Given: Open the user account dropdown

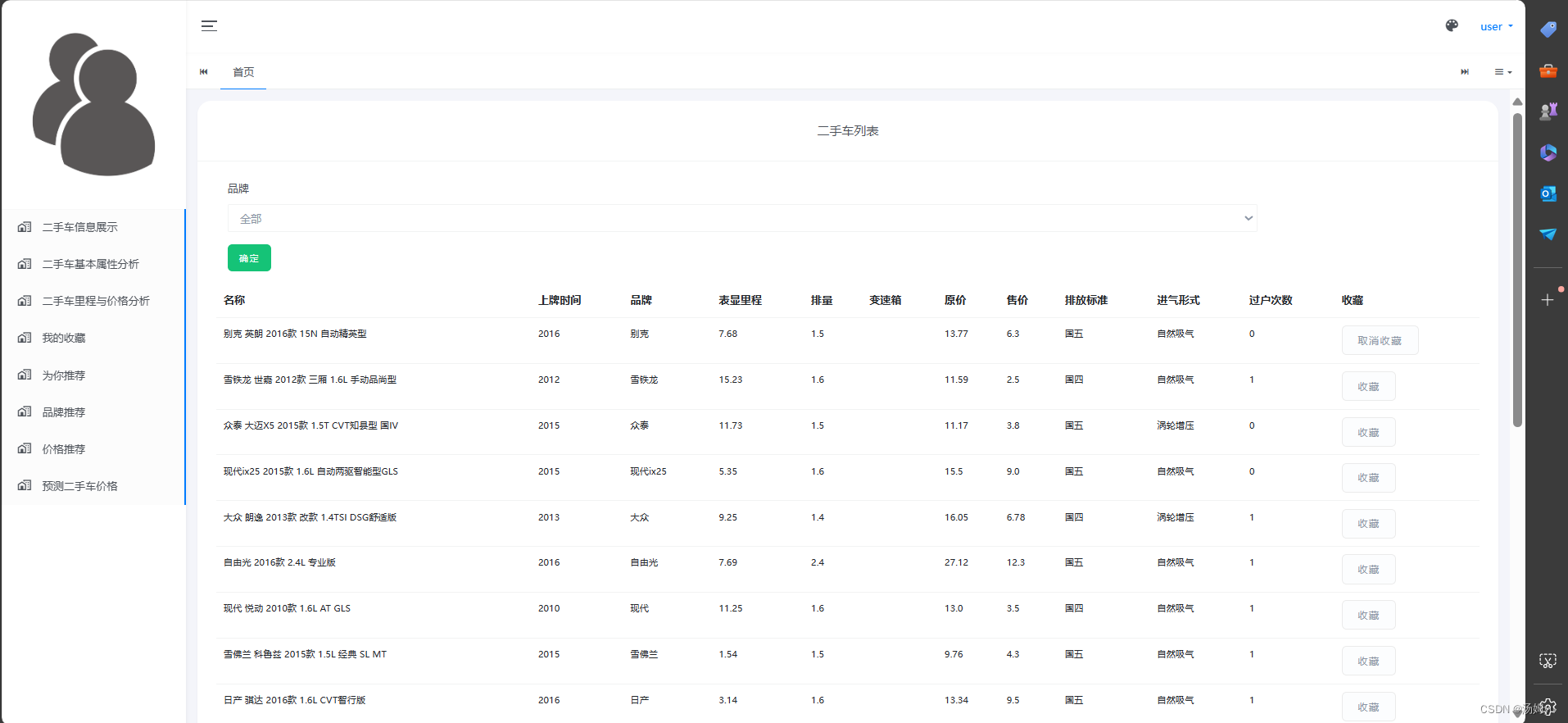Looking at the screenshot, I should click(1497, 26).
